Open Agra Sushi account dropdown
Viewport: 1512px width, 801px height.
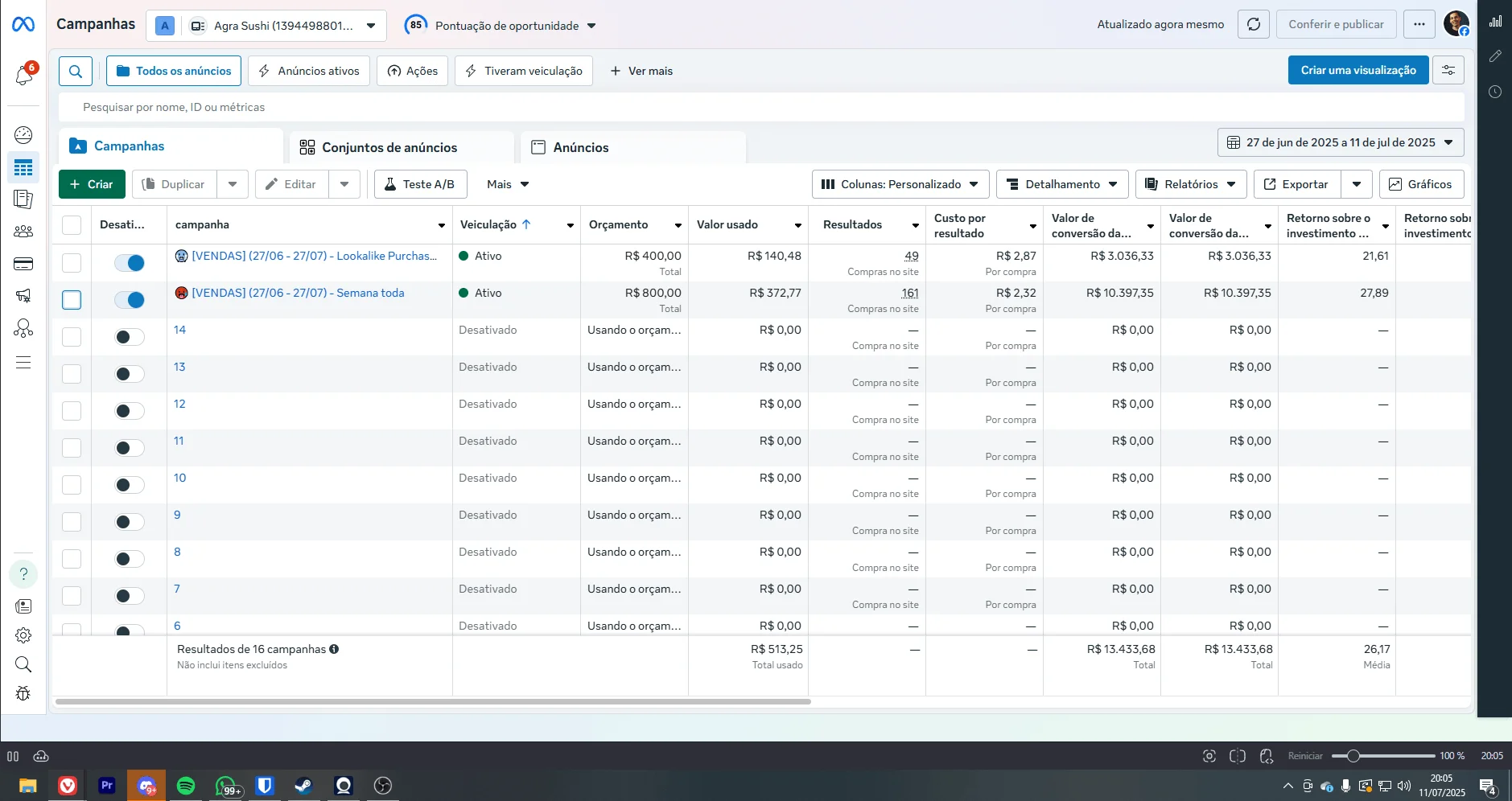(266, 26)
